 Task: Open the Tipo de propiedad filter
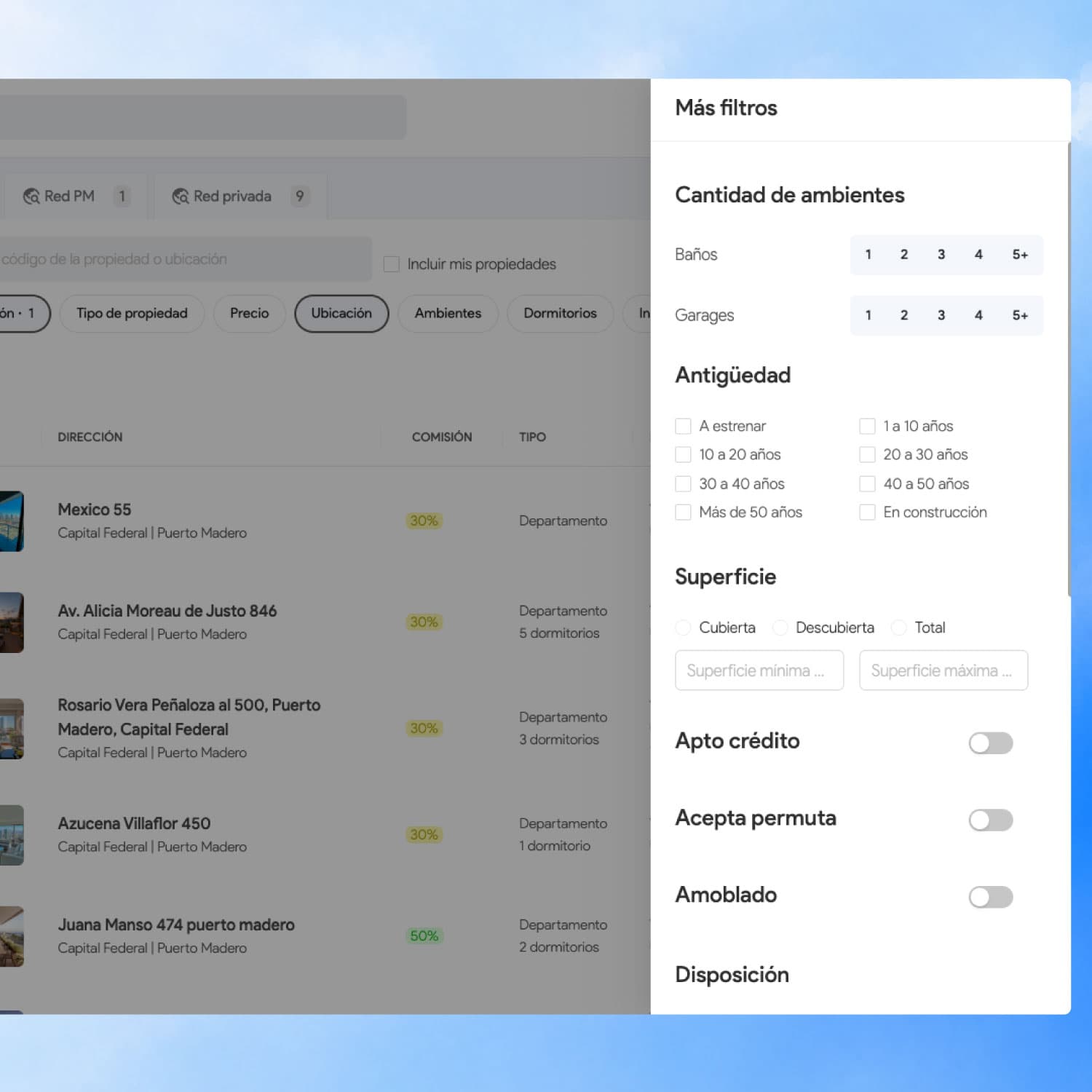click(132, 313)
